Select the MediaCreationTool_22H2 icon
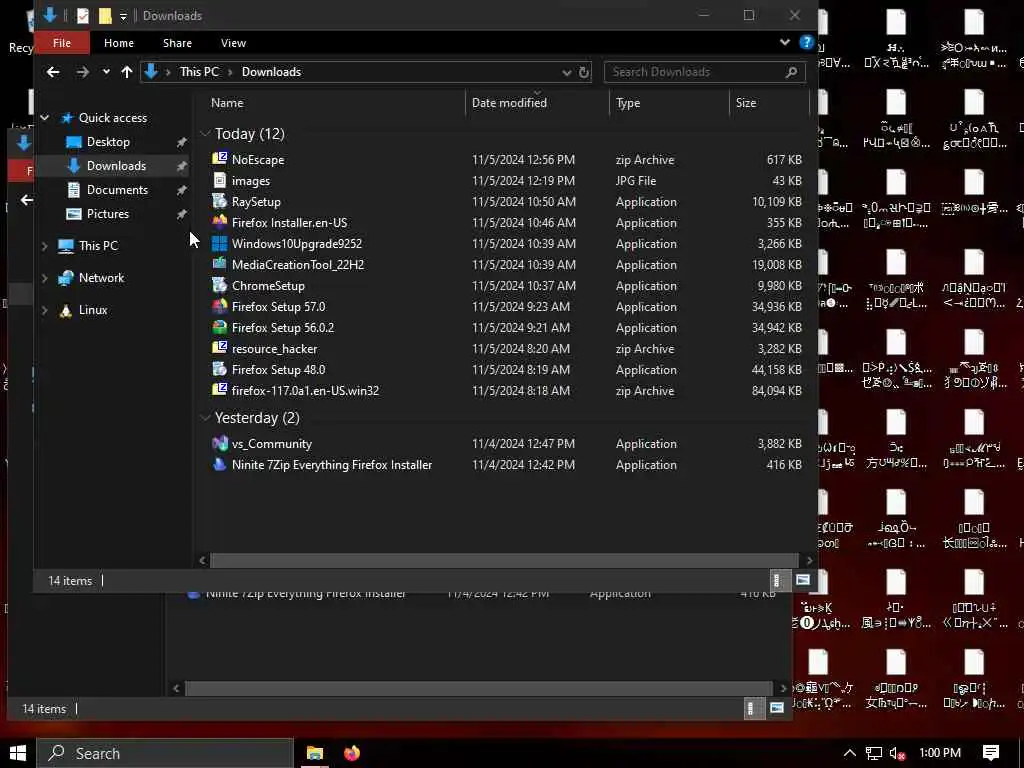 pos(219,264)
